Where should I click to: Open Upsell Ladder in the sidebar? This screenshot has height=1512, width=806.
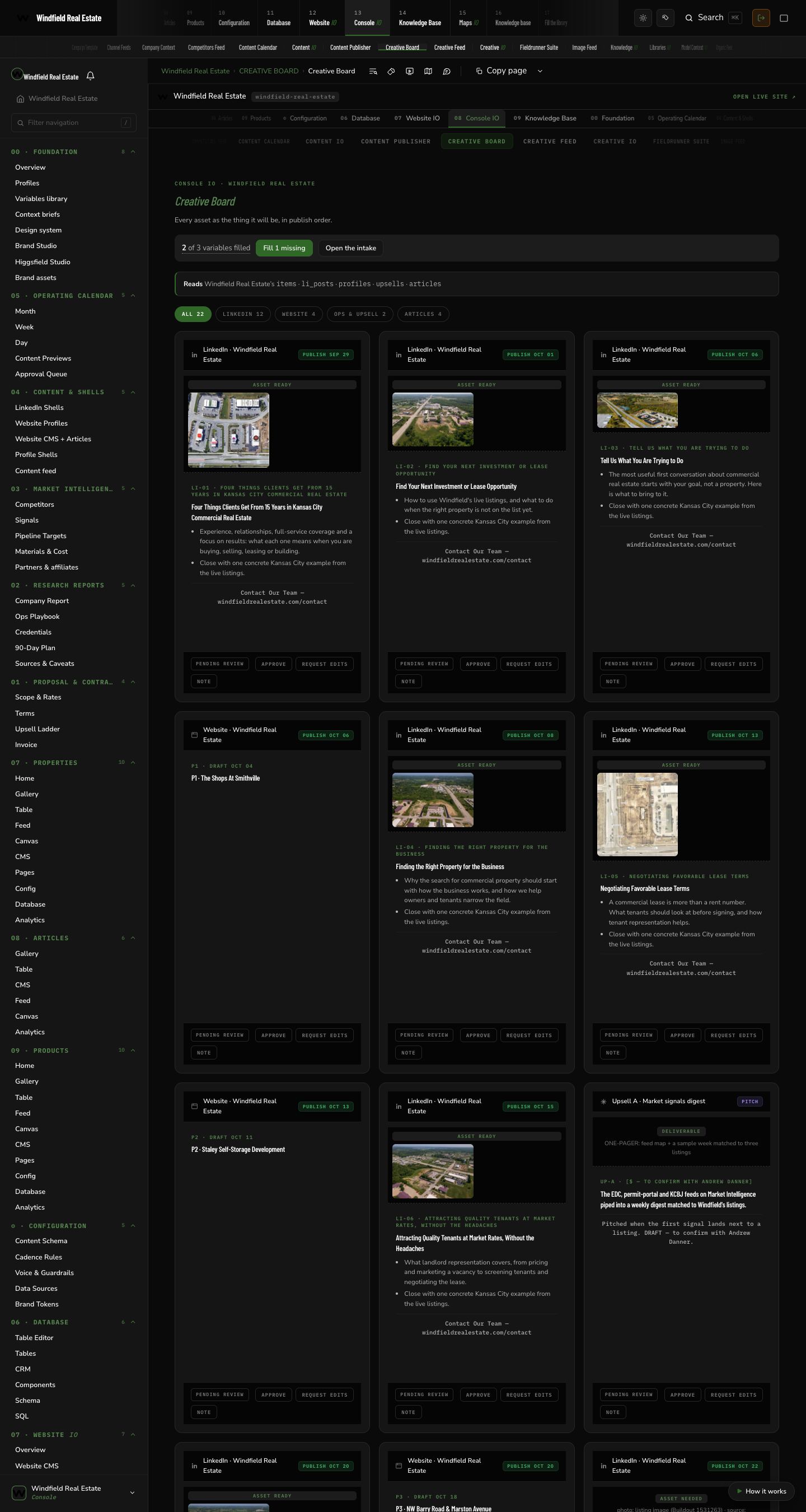click(x=38, y=729)
